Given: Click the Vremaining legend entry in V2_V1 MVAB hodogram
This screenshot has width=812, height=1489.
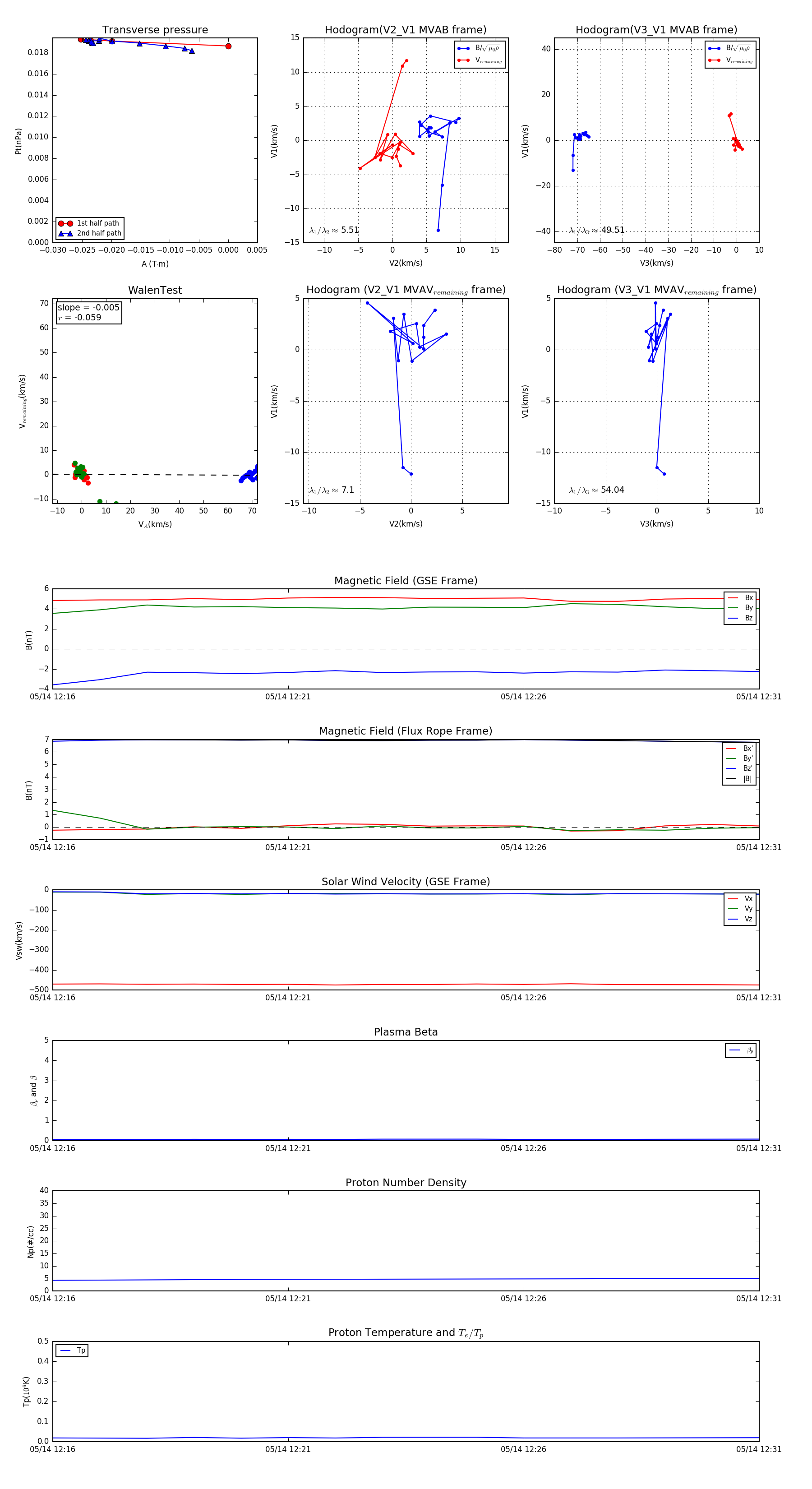Looking at the screenshot, I should [479, 60].
